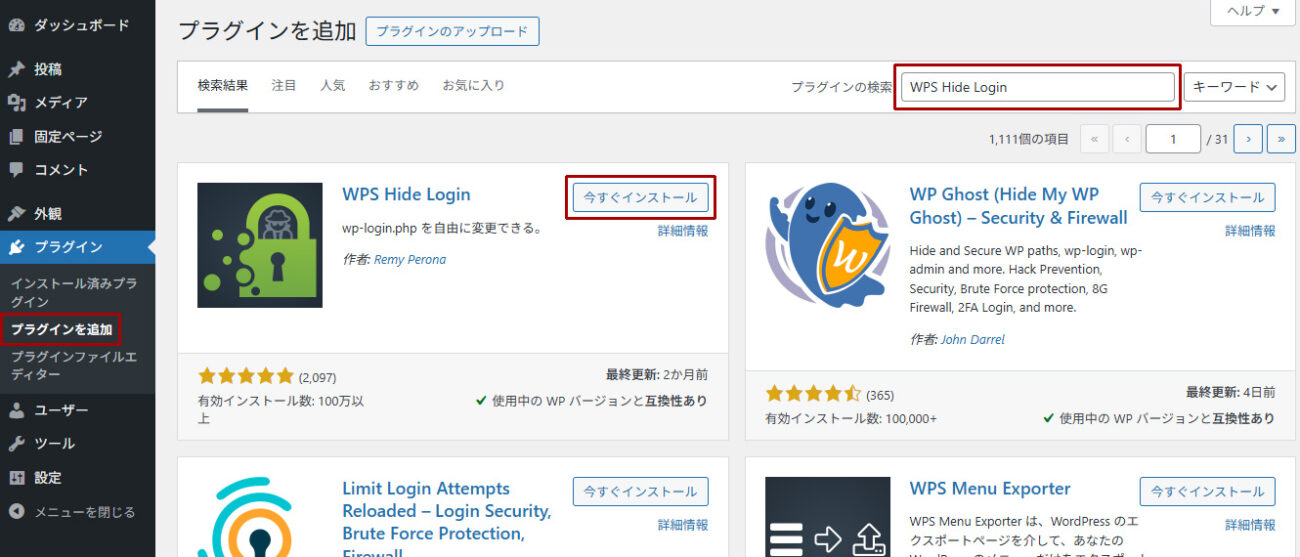Click the pushpin icon beside 投稿
Image resolution: width=1300 pixels, height=557 pixels.
pos(16,69)
